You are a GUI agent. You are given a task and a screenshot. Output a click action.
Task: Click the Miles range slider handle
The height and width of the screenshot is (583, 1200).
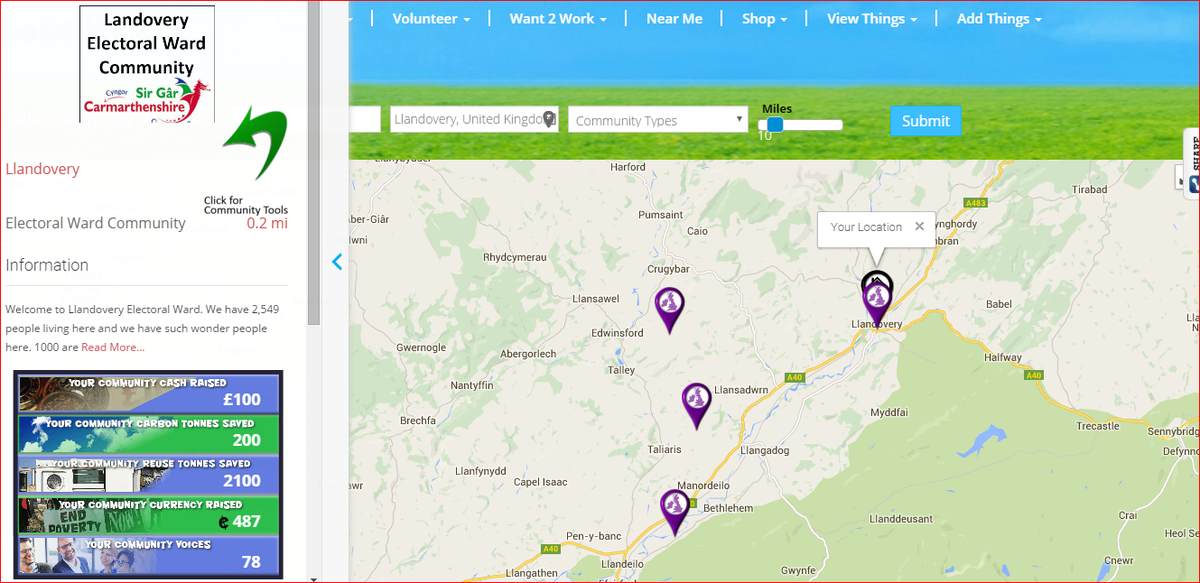[x=774, y=125]
